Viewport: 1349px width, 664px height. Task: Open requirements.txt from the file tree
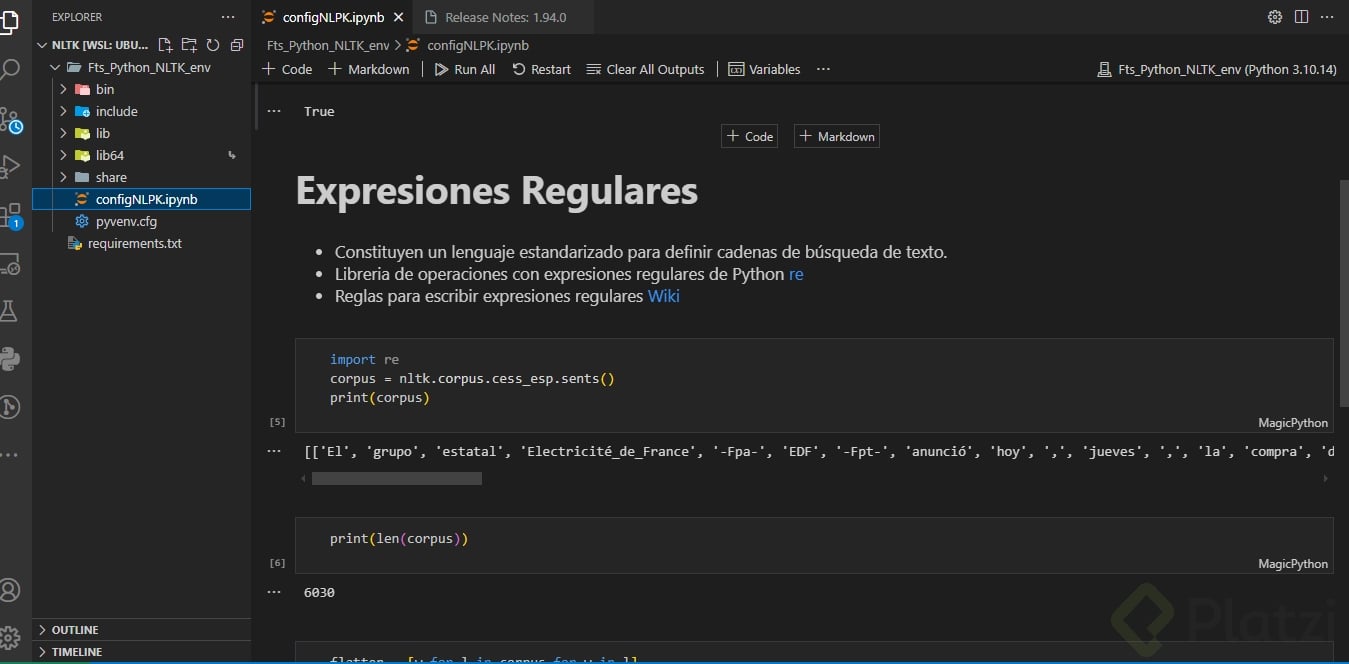tap(134, 243)
